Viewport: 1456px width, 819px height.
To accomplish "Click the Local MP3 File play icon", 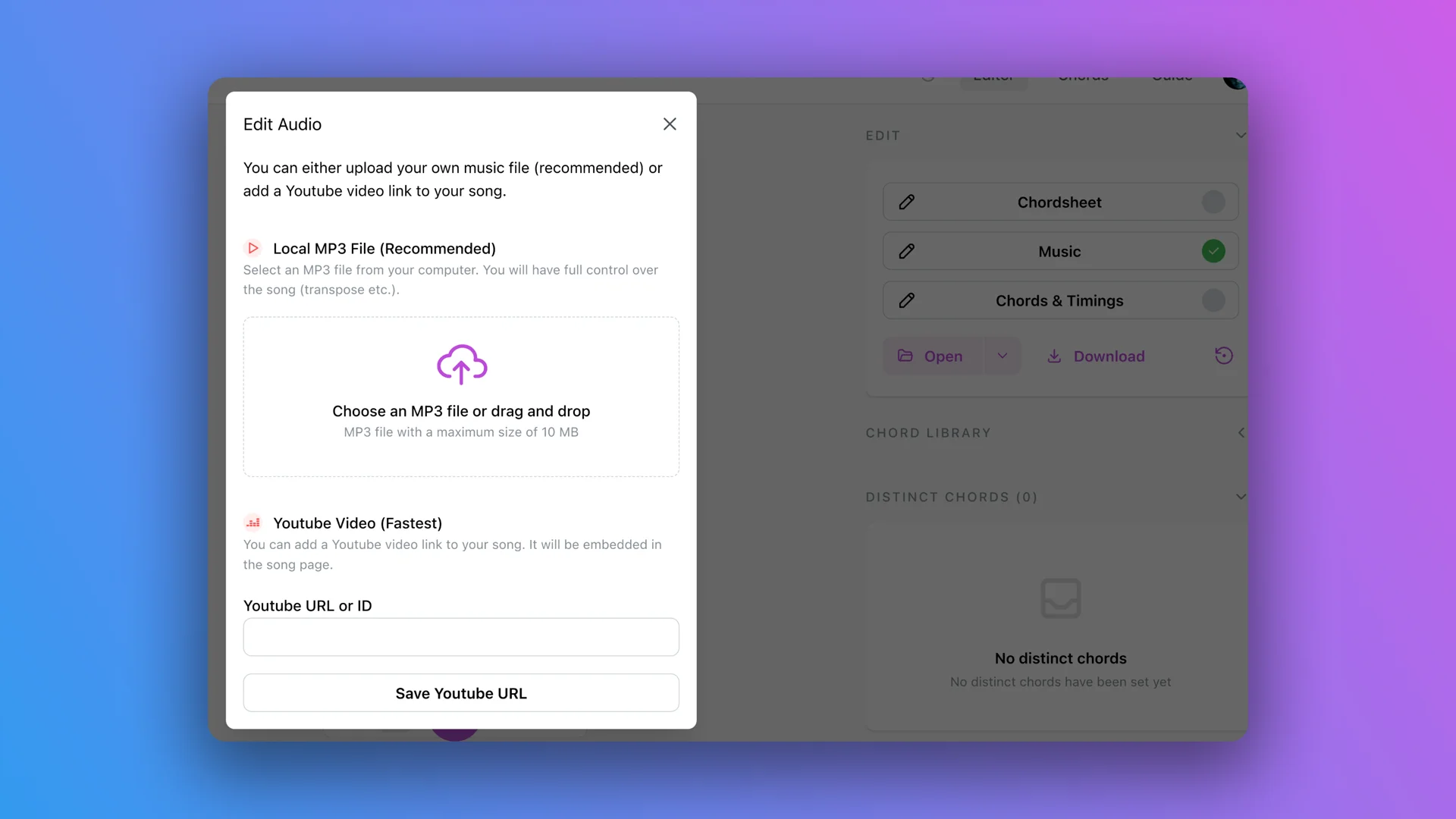I will tap(253, 248).
